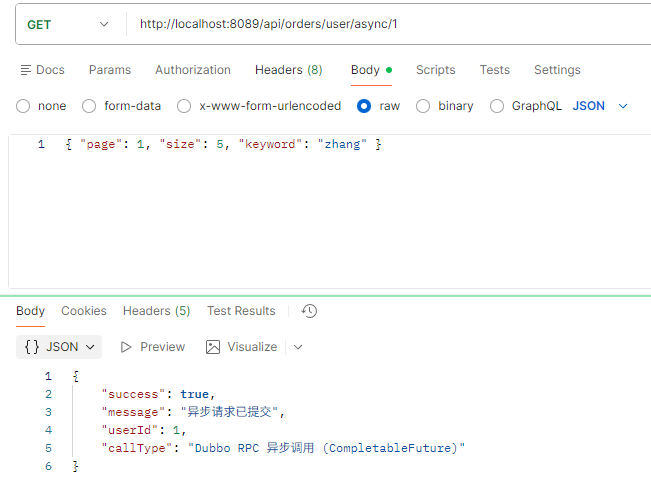
Task: Choose x-www-form-urlencoded body type
Action: tap(184, 106)
